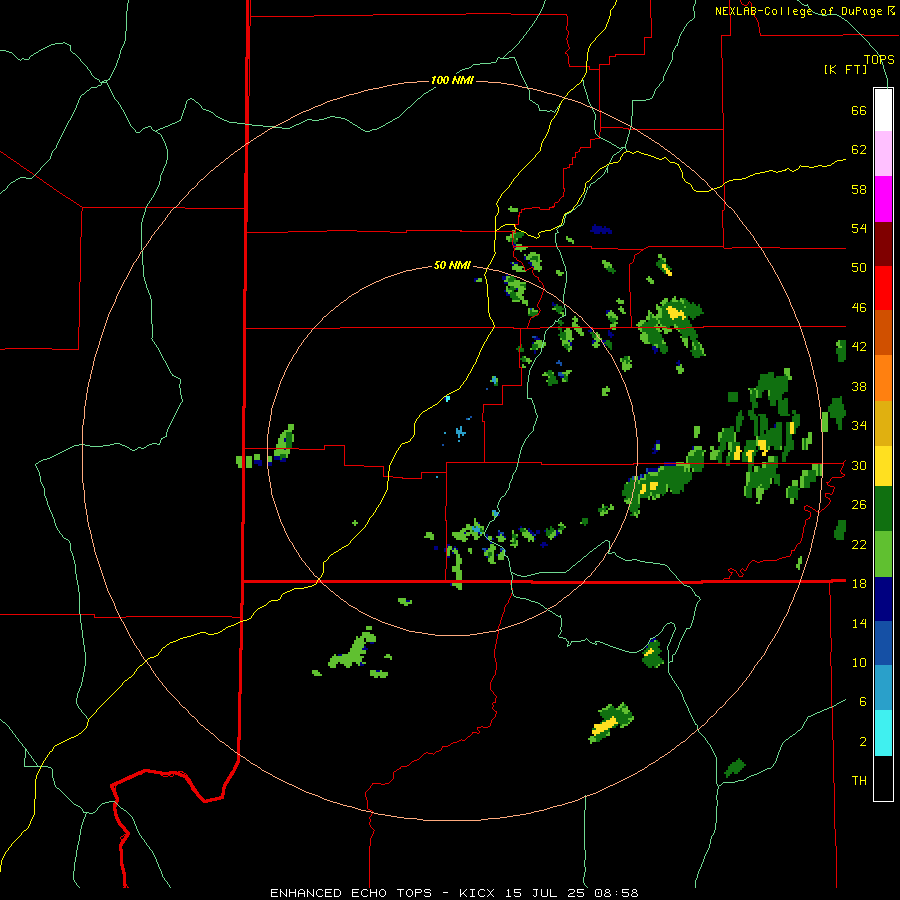This screenshot has height=900, width=900.
Task: Click the "50 NMI" range ring label
Action: pyautogui.click(x=452, y=265)
